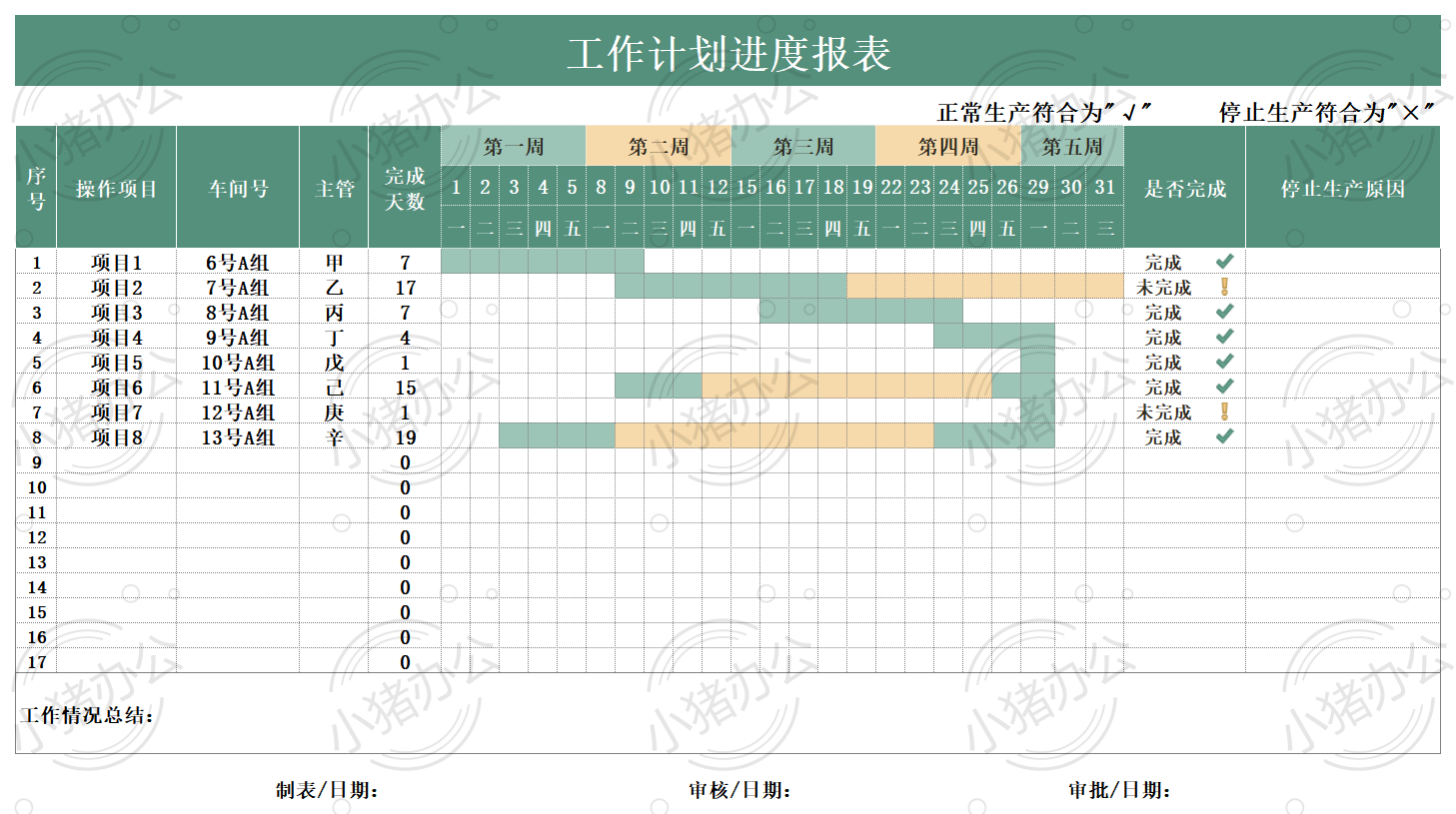This screenshot has width=1456, height=814.
Task: Click the yellow exclamation icon in row 项目2
Action: [x=1224, y=287]
